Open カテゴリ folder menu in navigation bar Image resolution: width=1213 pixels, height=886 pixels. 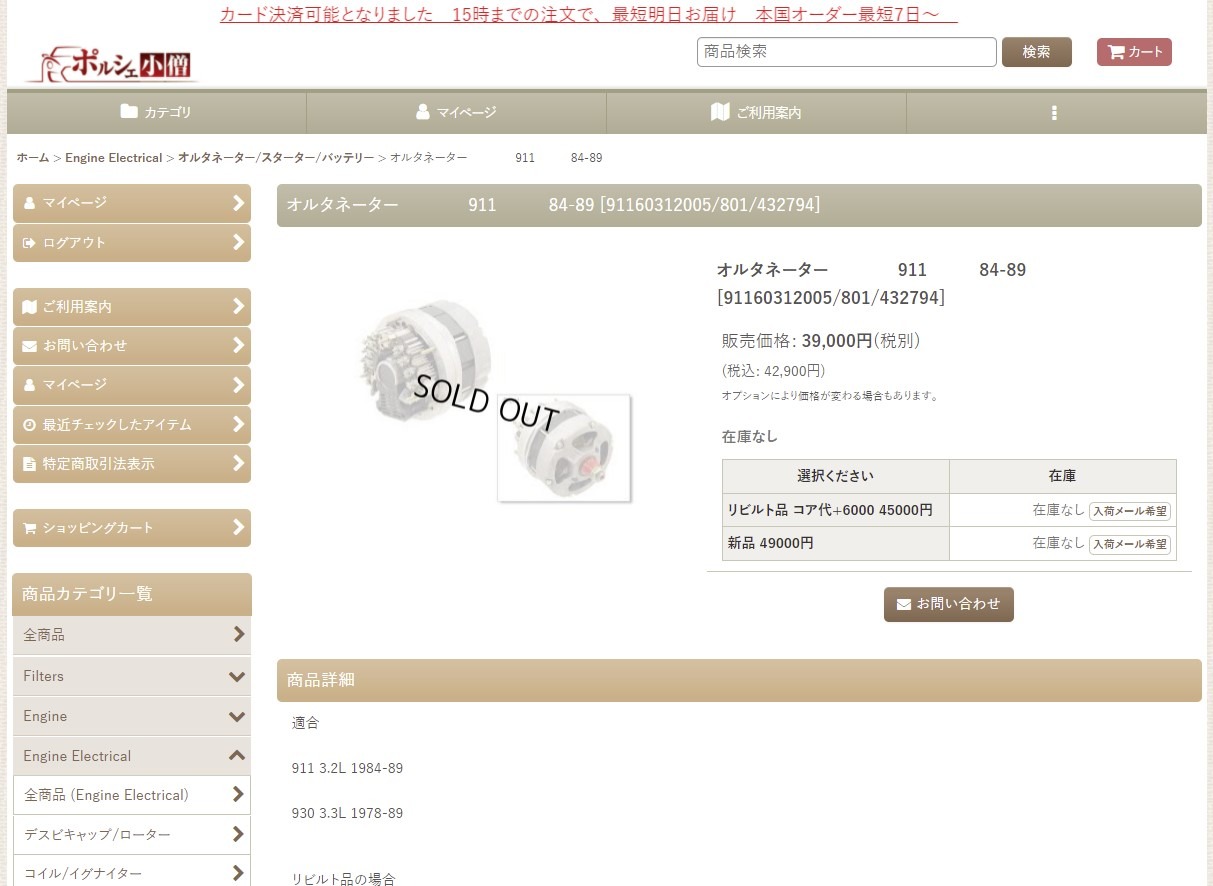pos(156,113)
